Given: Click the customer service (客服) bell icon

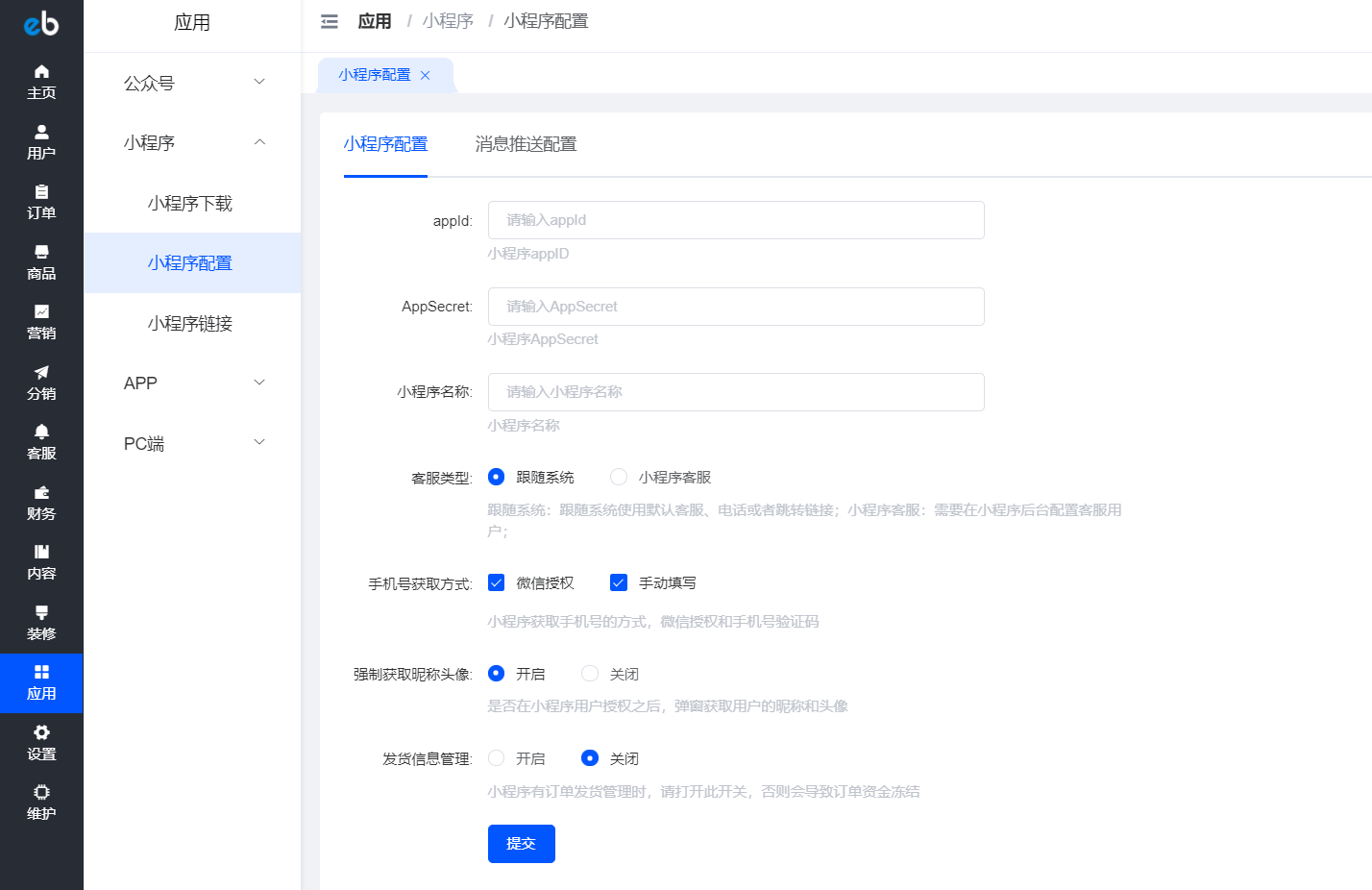Looking at the screenshot, I should [x=41, y=433].
